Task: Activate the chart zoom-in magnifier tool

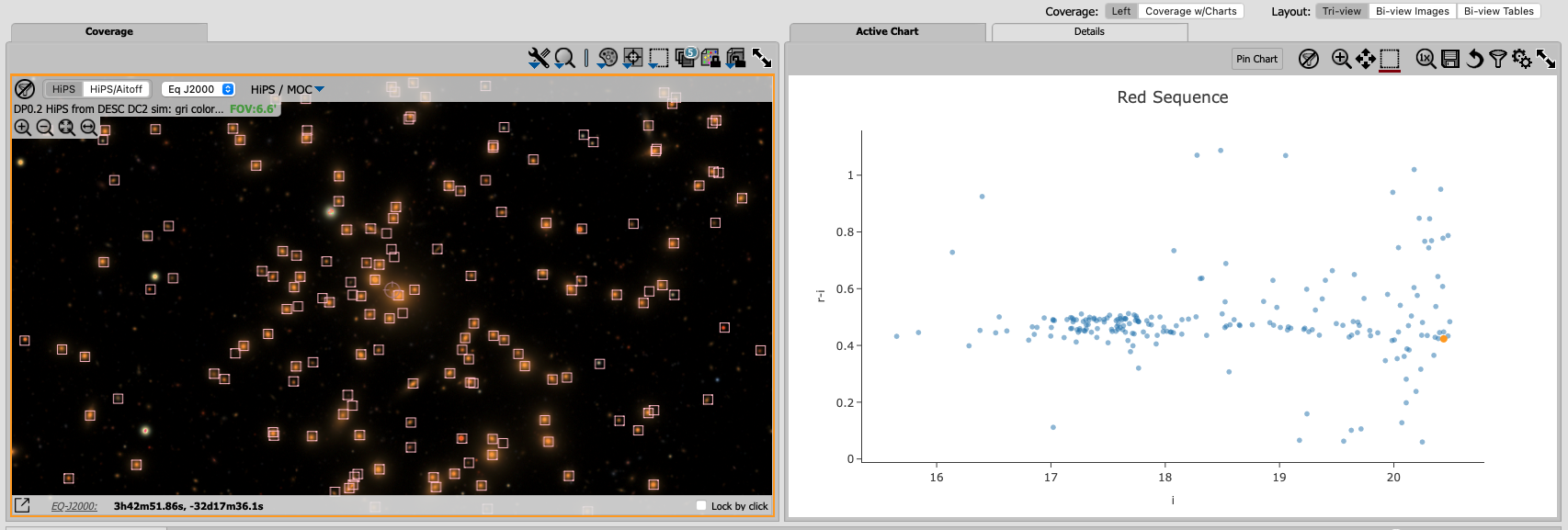Action: point(1342,59)
